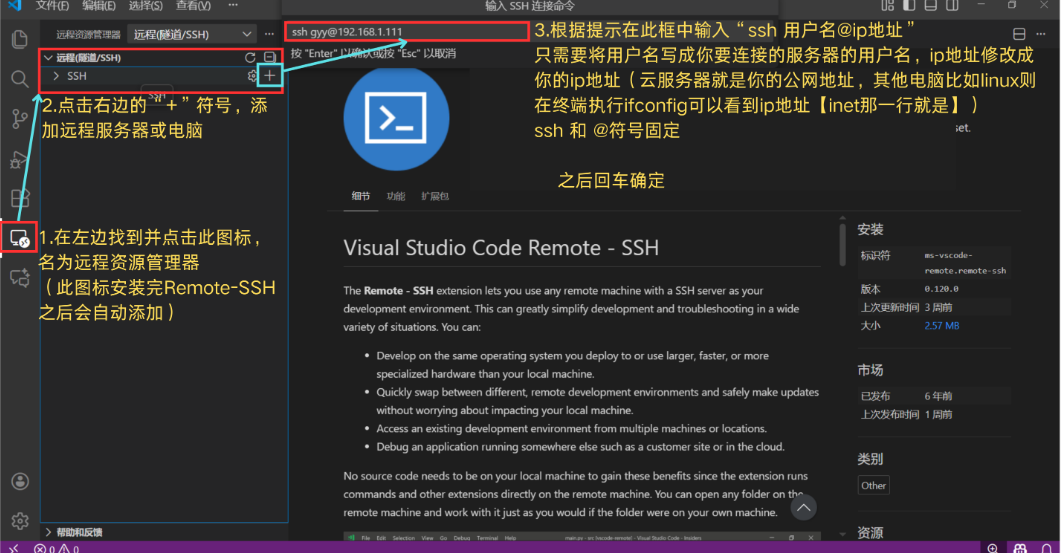Expand the 帮助和反馈 section
This screenshot has width=1061, height=553.
click(x=74, y=532)
